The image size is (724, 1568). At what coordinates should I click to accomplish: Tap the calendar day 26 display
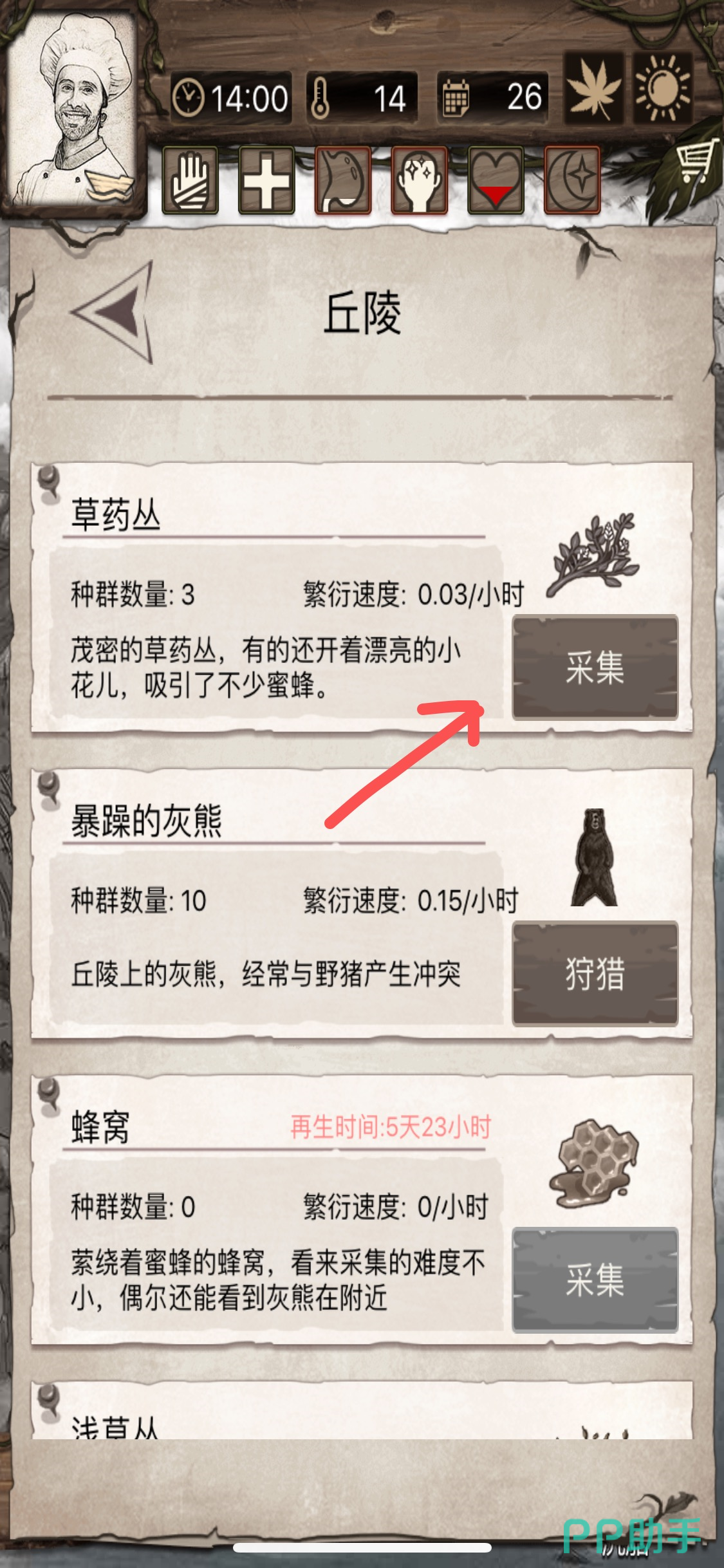[493, 98]
